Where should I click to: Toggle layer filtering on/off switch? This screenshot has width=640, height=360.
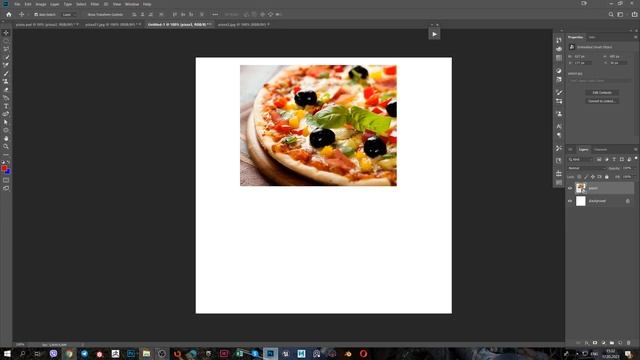pyautogui.click(x=636, y=158)
